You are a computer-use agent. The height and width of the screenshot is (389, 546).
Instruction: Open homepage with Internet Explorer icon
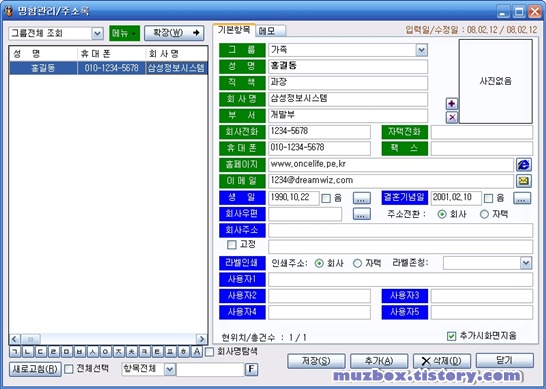[524, 164]
